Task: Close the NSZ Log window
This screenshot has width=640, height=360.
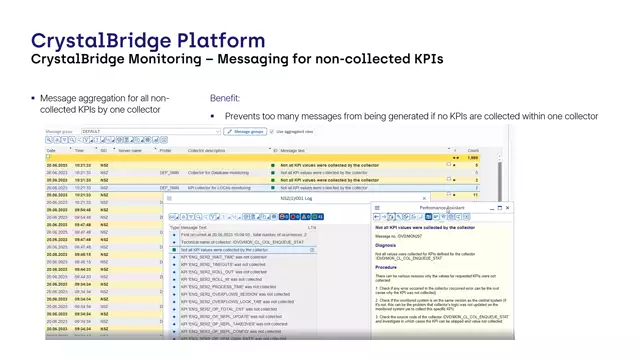Action: (x=424, y=198)
